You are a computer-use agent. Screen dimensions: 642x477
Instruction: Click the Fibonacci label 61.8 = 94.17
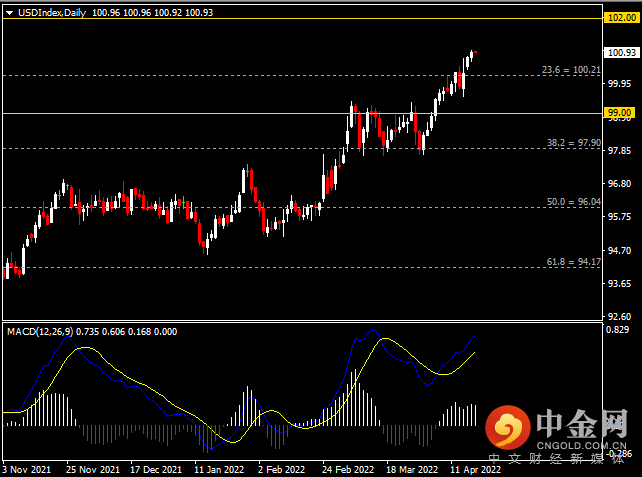[x=574, y=262]
